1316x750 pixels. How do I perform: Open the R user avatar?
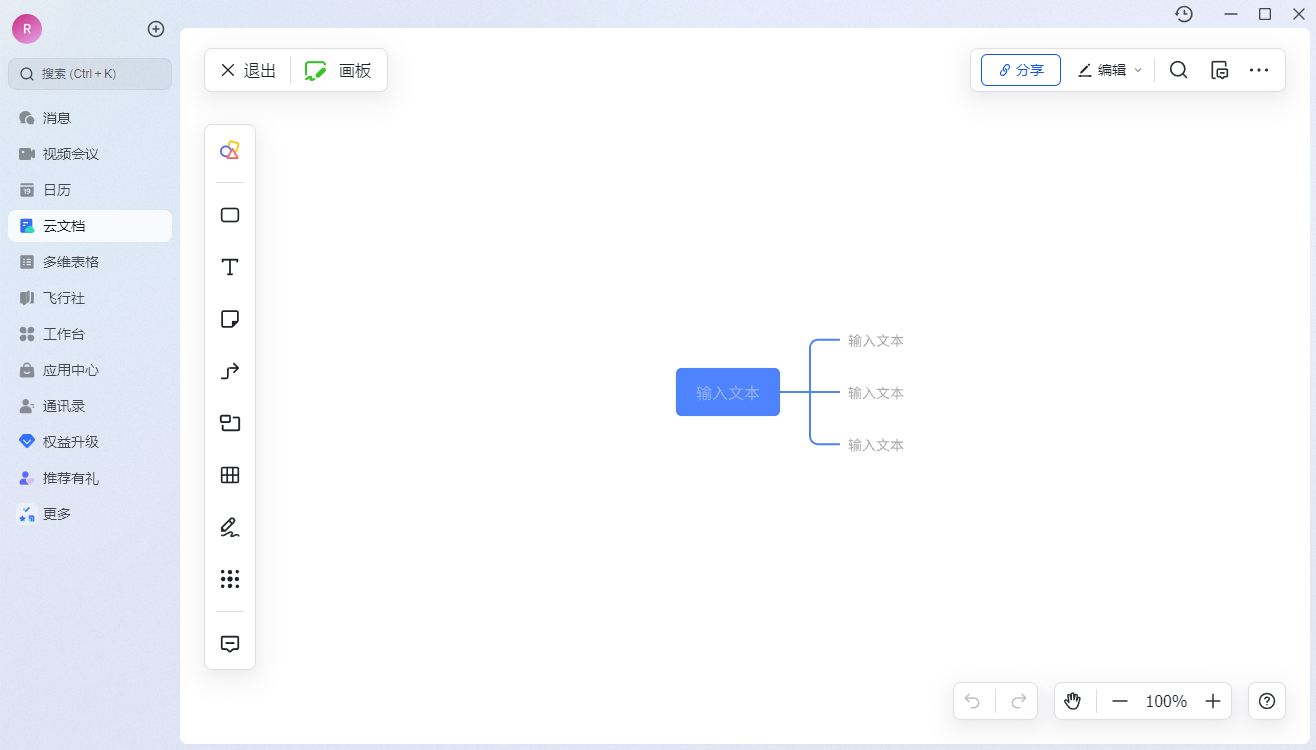pyautogui.click(x=27, y=29)
